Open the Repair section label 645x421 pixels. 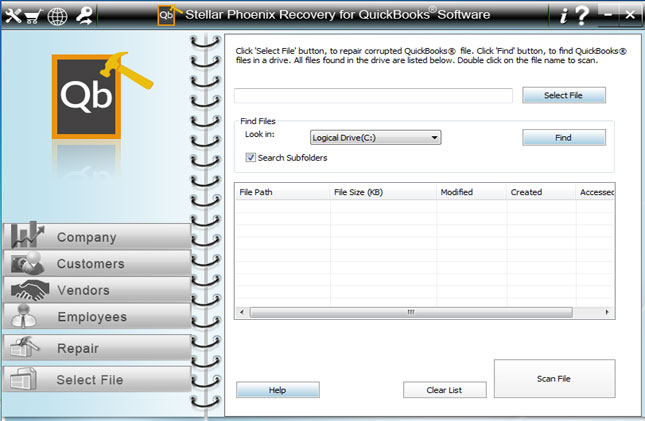pos(78,348)
